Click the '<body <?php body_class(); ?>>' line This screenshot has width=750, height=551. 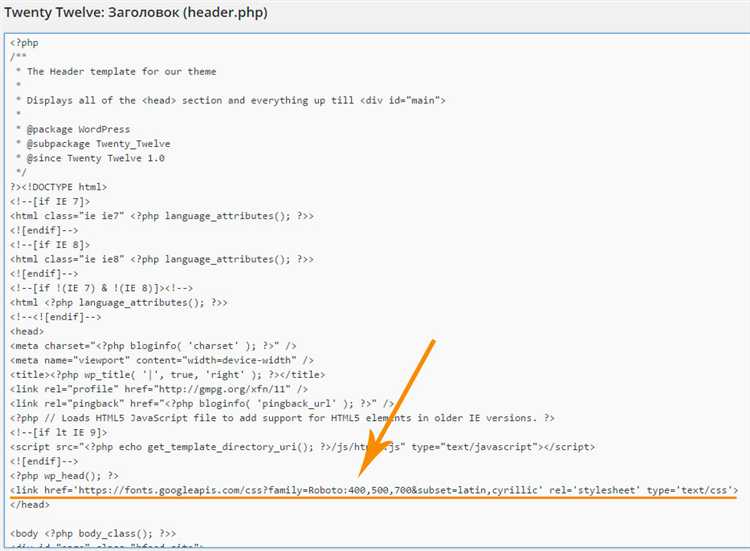tap(93, 534)
